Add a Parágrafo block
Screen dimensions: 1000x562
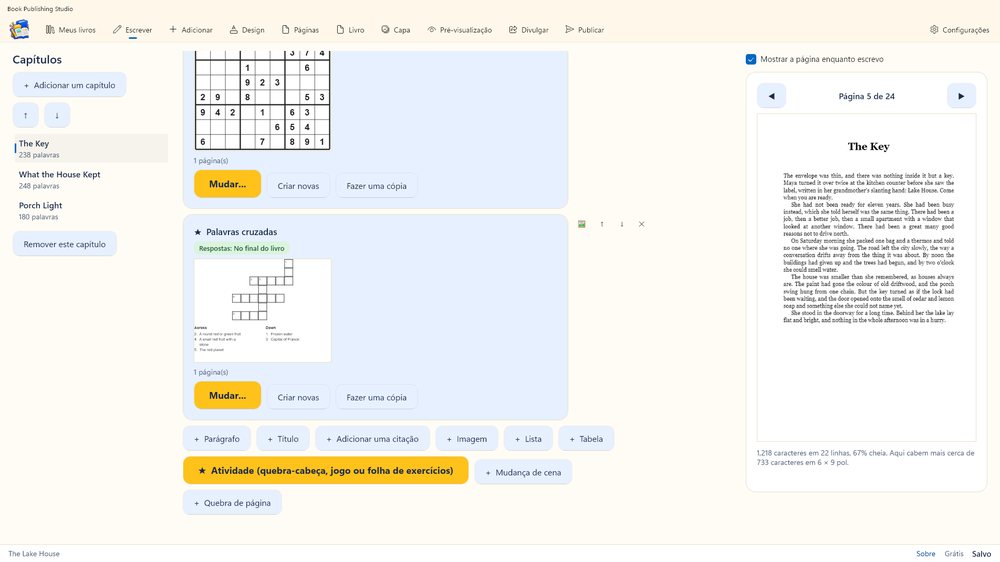(x=217, y=439)
